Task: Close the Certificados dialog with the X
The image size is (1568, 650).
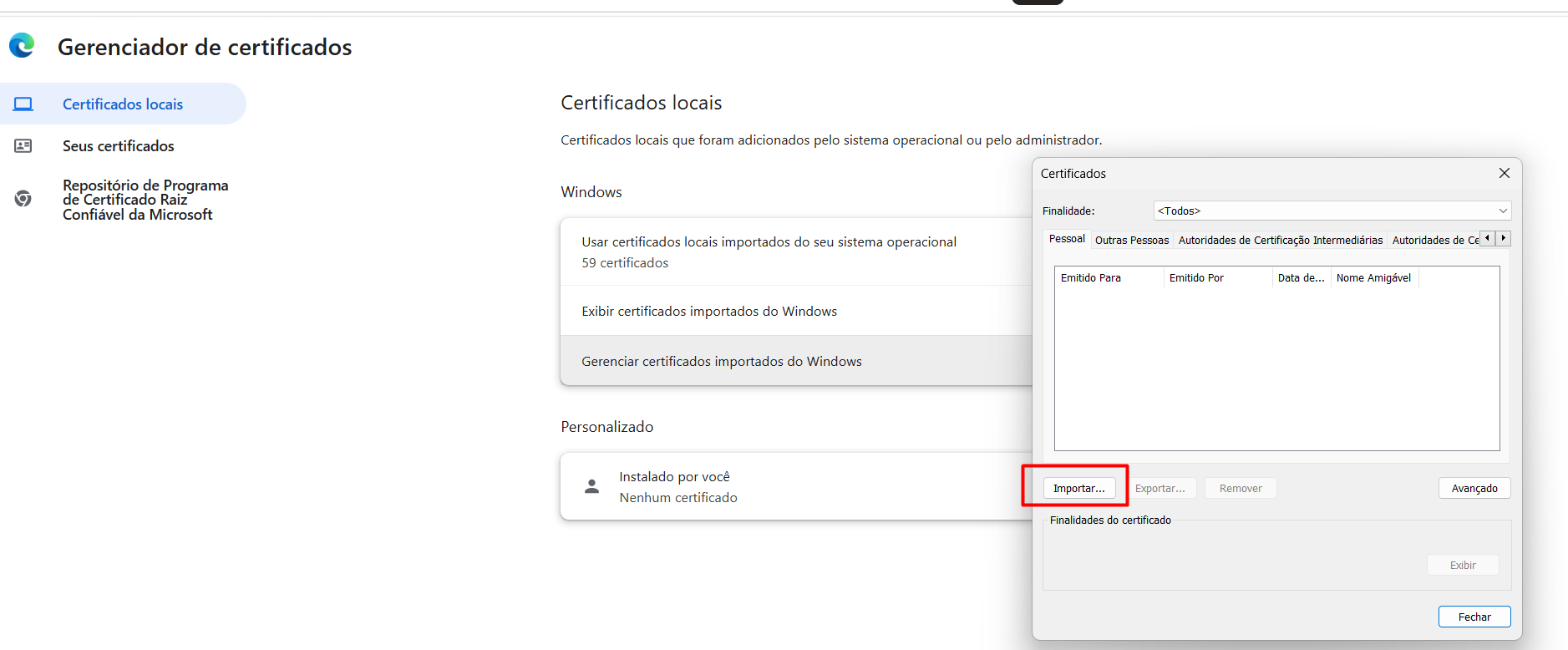Action: pos(1505,173)
